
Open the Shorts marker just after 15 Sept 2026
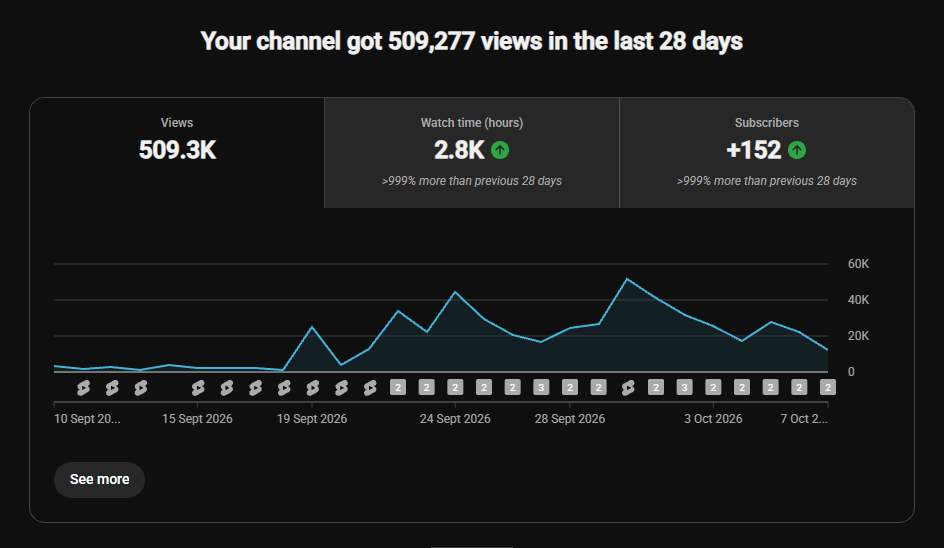coord(226,388)
